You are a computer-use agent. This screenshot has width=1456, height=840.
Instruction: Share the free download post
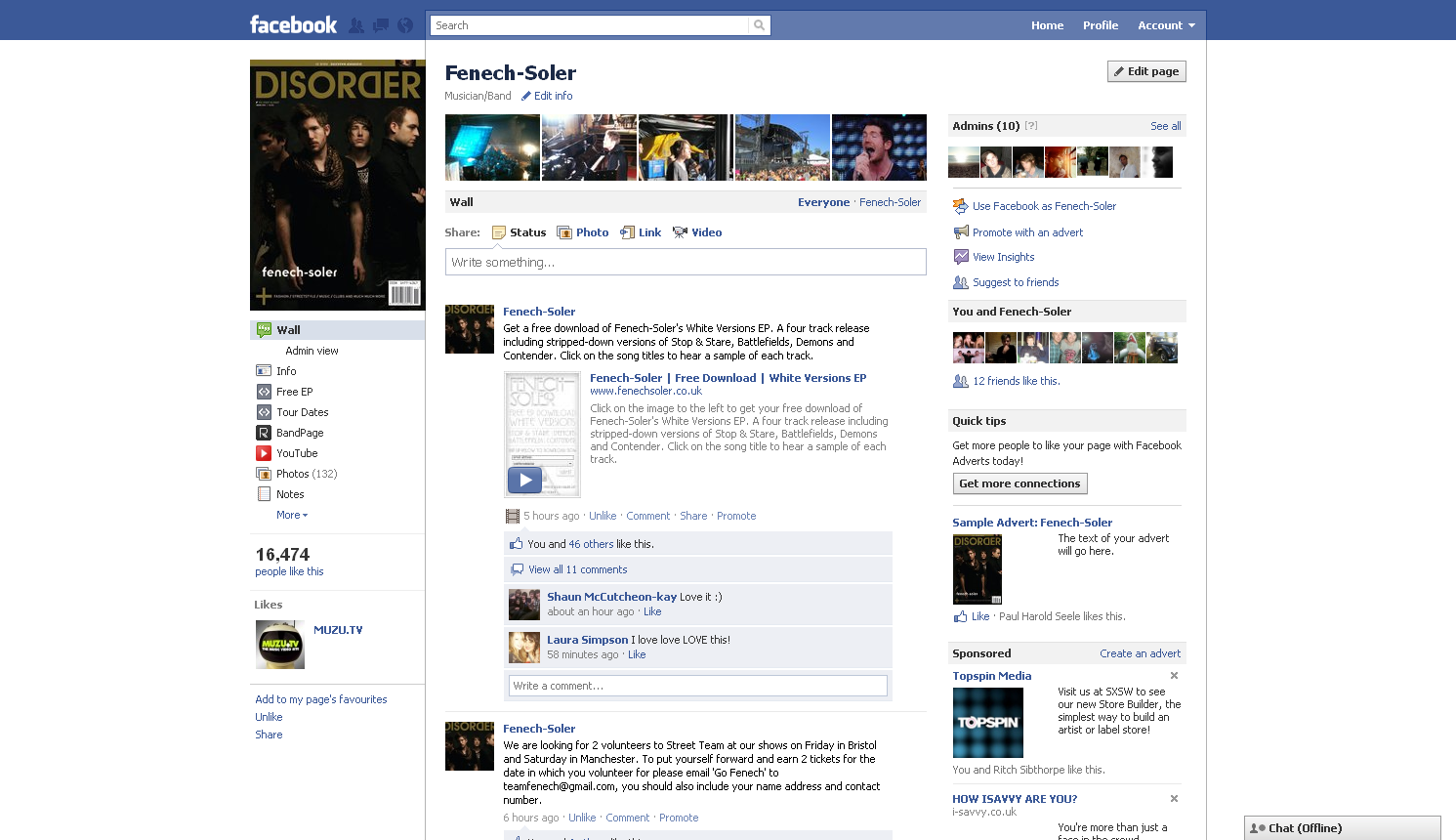[693, 516]
